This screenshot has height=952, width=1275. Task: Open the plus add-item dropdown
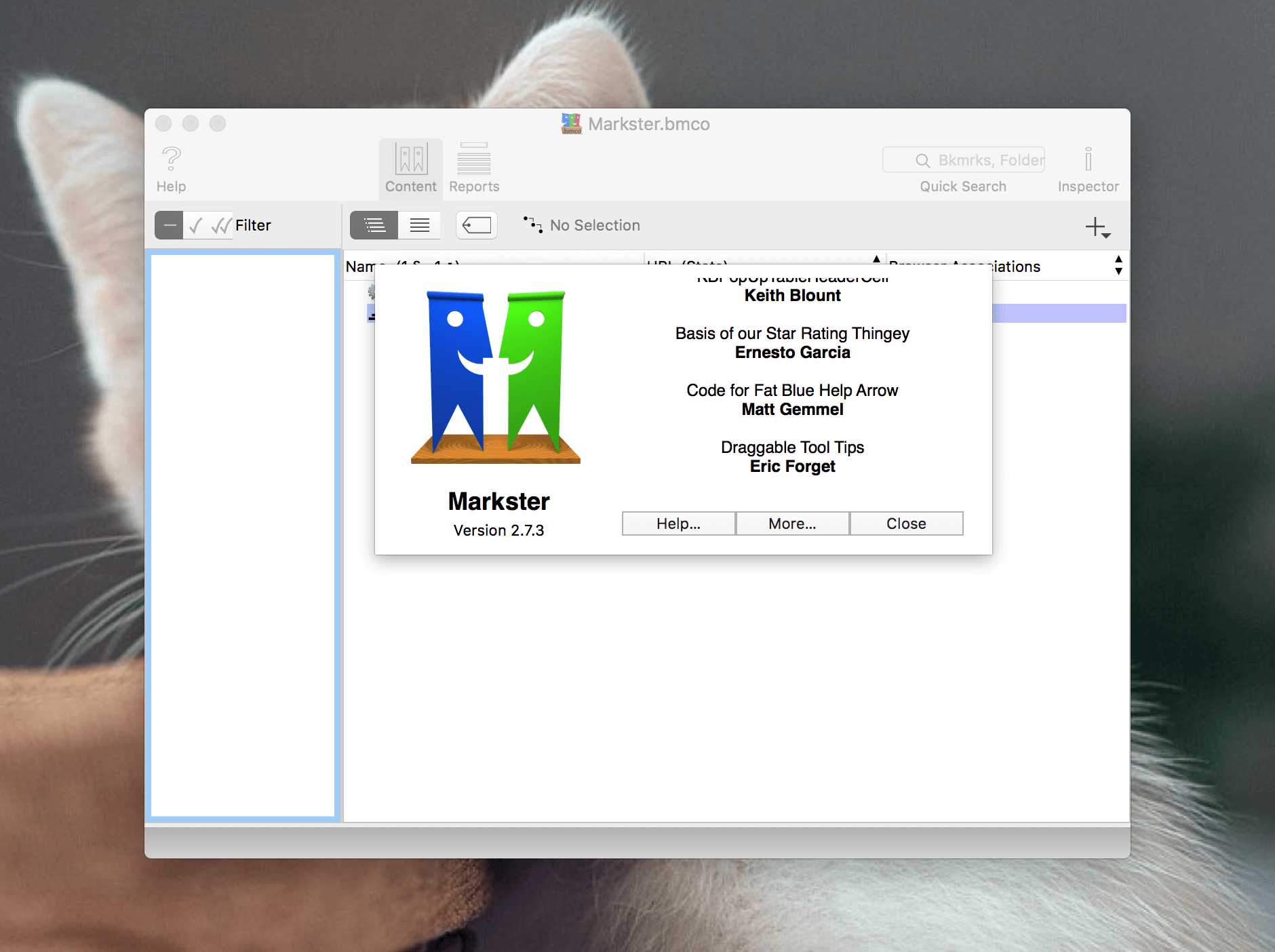point(1098,227)
